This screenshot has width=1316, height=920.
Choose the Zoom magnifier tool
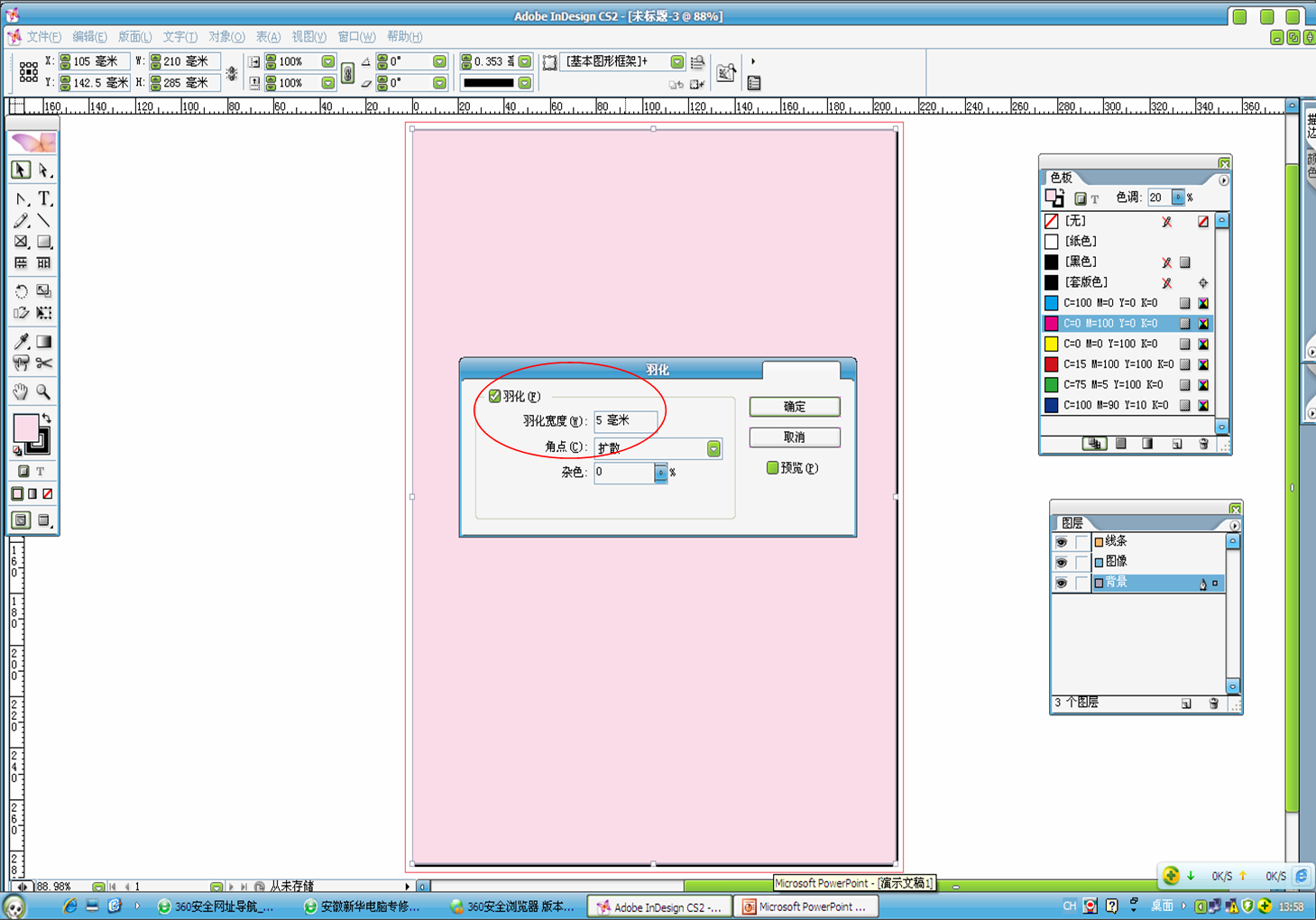click(43, 391)
